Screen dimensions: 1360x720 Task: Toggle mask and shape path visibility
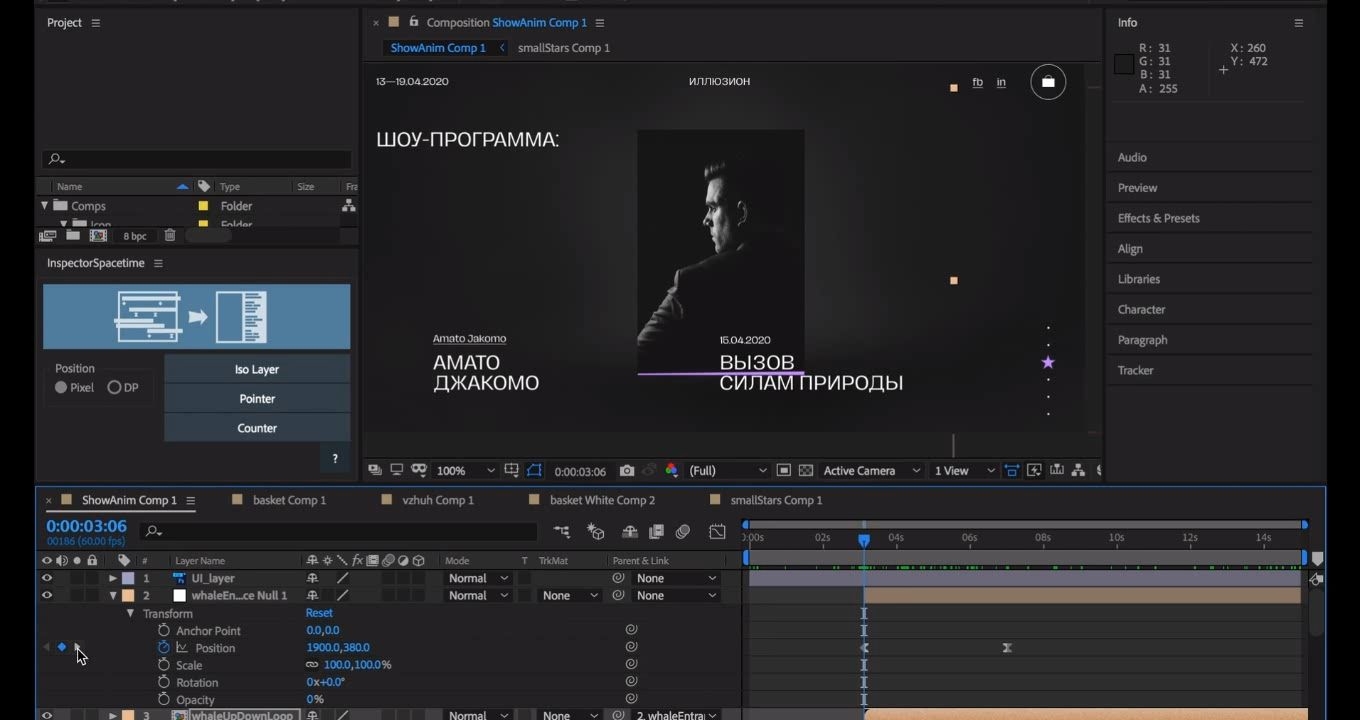click(535, 471)
